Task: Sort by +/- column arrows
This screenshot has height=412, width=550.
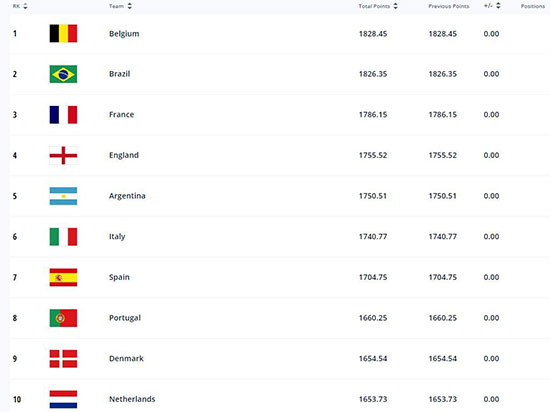Action: tap(498, 6)
